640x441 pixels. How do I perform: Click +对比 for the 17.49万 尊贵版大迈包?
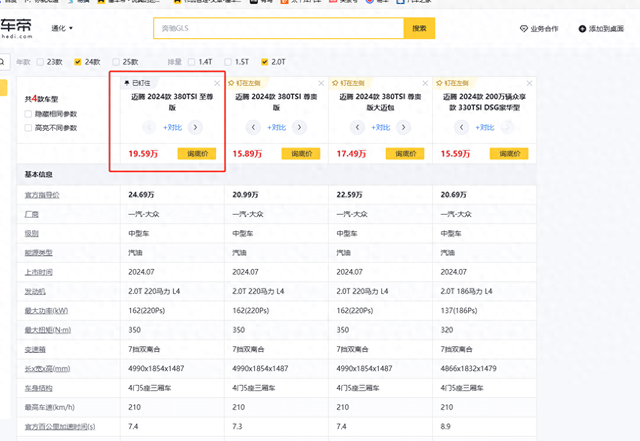381,127
